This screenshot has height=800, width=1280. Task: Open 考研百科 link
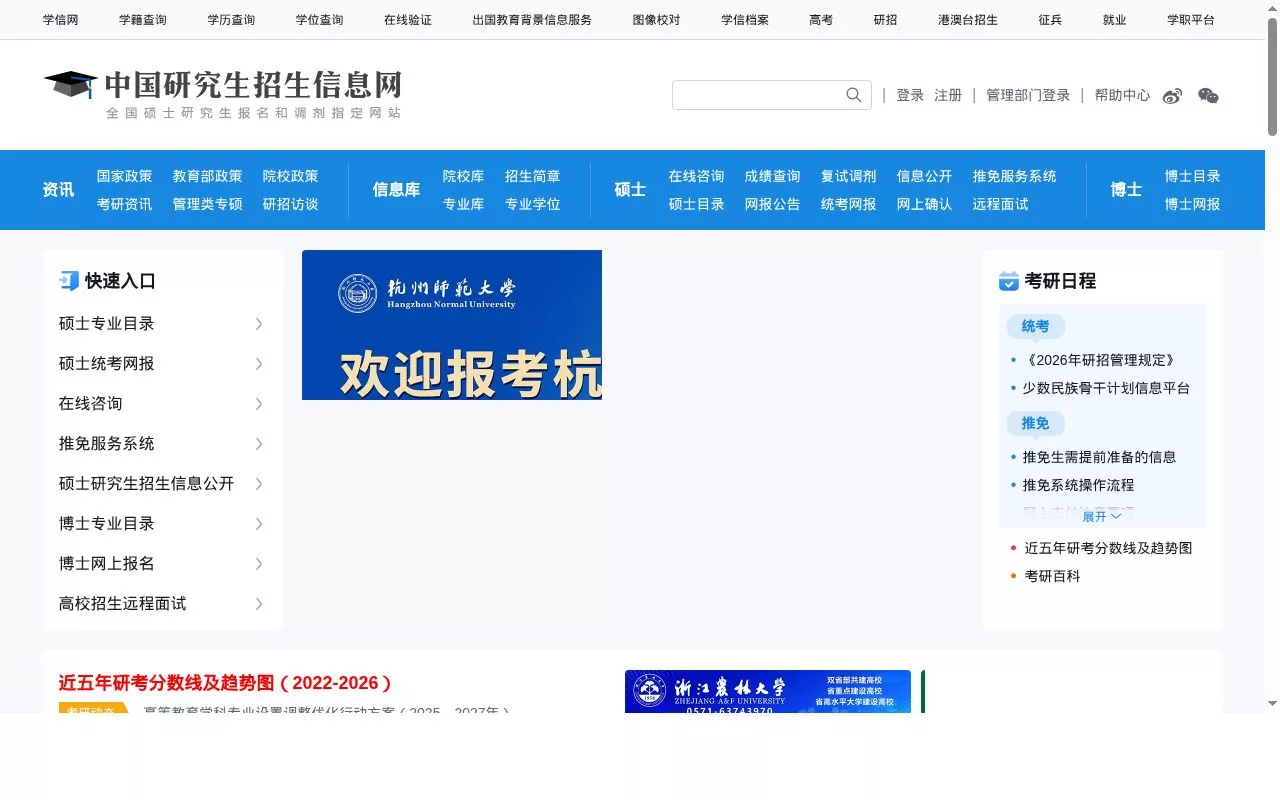point(1053,576)
